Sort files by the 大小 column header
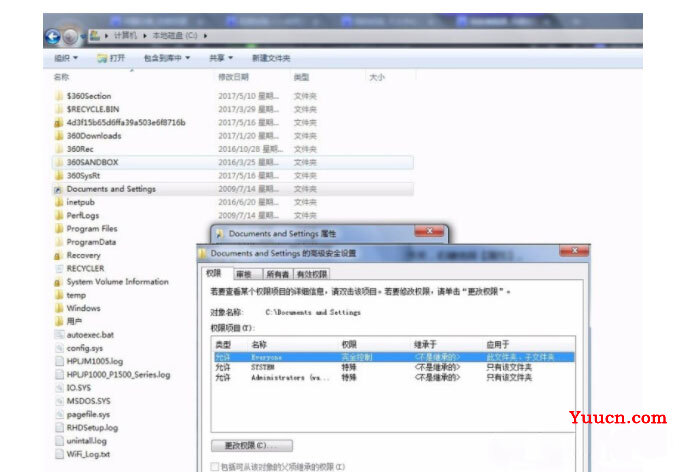 [377, 77]
